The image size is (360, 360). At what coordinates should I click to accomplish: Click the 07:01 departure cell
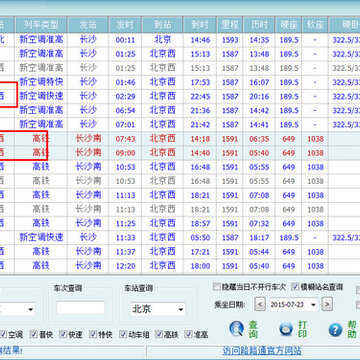tap(125, 125)
